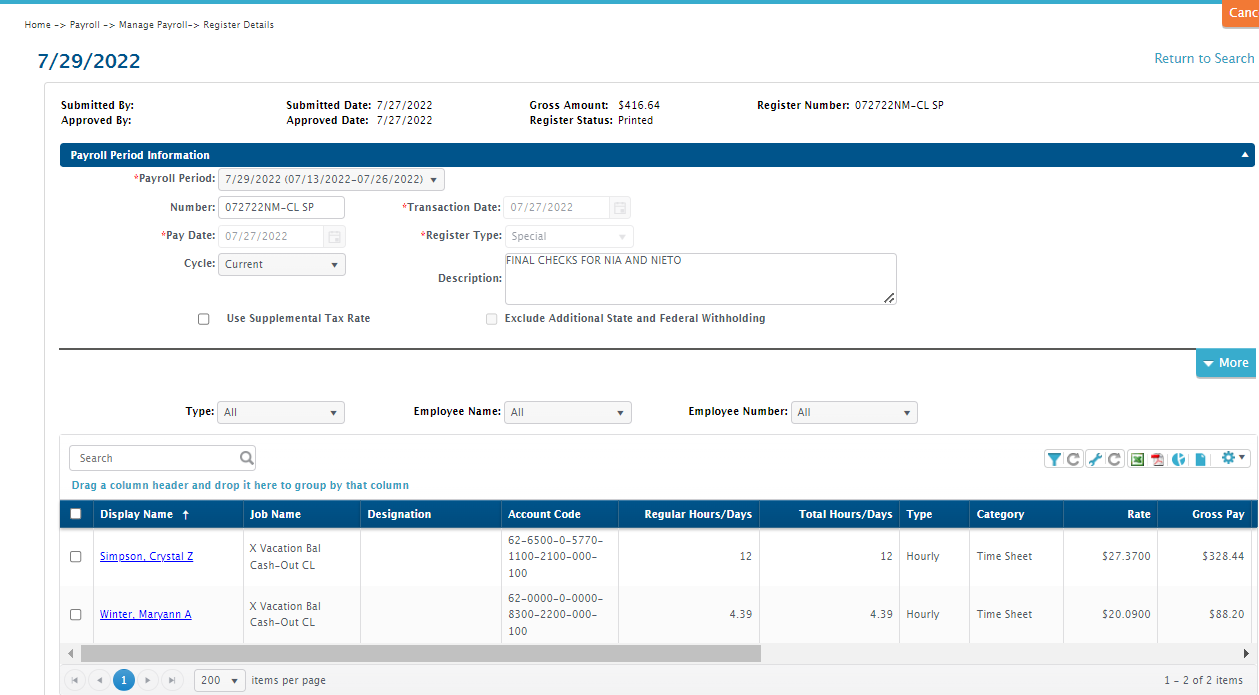Click the search magnifier icon
This screenshot has width=1259, height=695.
pyautogui.click(x=247, y=458)
